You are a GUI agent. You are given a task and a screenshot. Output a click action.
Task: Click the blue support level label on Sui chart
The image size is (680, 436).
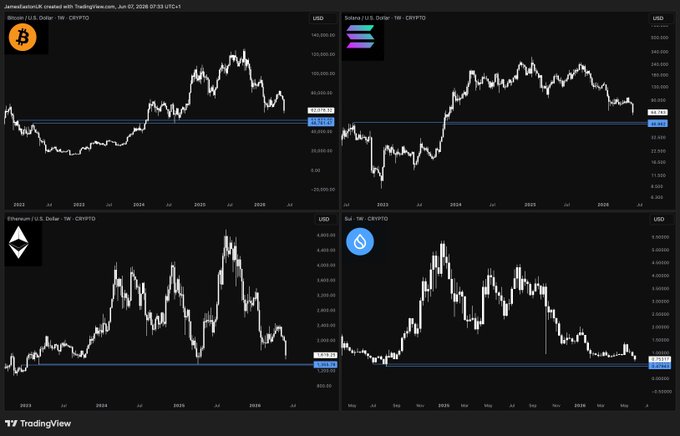pos(660,367)
